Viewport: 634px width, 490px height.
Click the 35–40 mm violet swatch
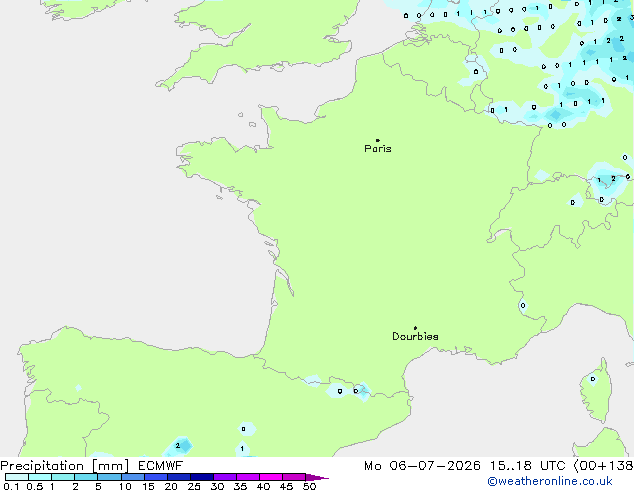click(x=248, y=477)
